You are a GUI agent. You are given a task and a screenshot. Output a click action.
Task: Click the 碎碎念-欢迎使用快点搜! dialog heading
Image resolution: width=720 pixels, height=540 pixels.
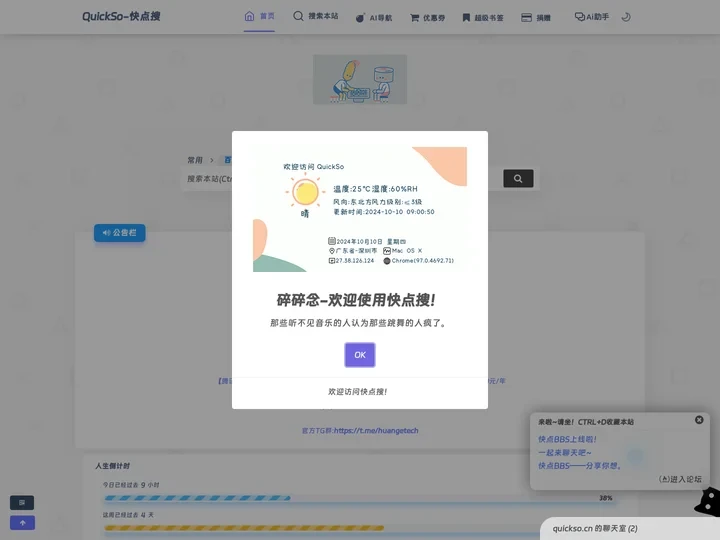coord(356,300)
